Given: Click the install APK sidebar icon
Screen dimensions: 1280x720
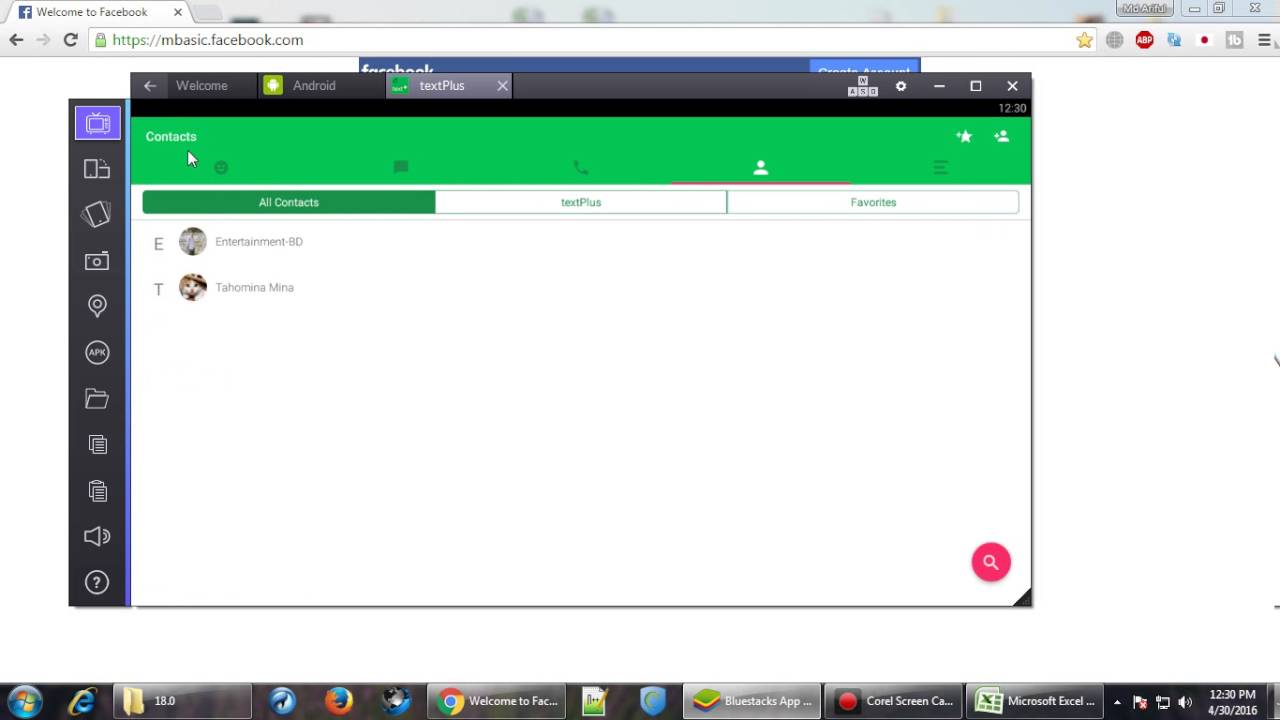Looking at the screenshot, I should click(x=97, y=352).
